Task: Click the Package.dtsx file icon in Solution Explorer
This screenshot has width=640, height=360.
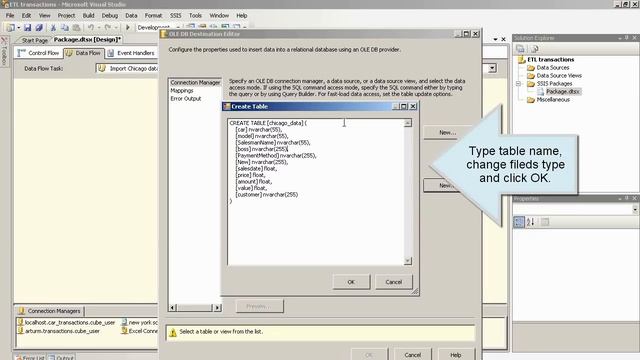Action: click(x=540, y=91)
